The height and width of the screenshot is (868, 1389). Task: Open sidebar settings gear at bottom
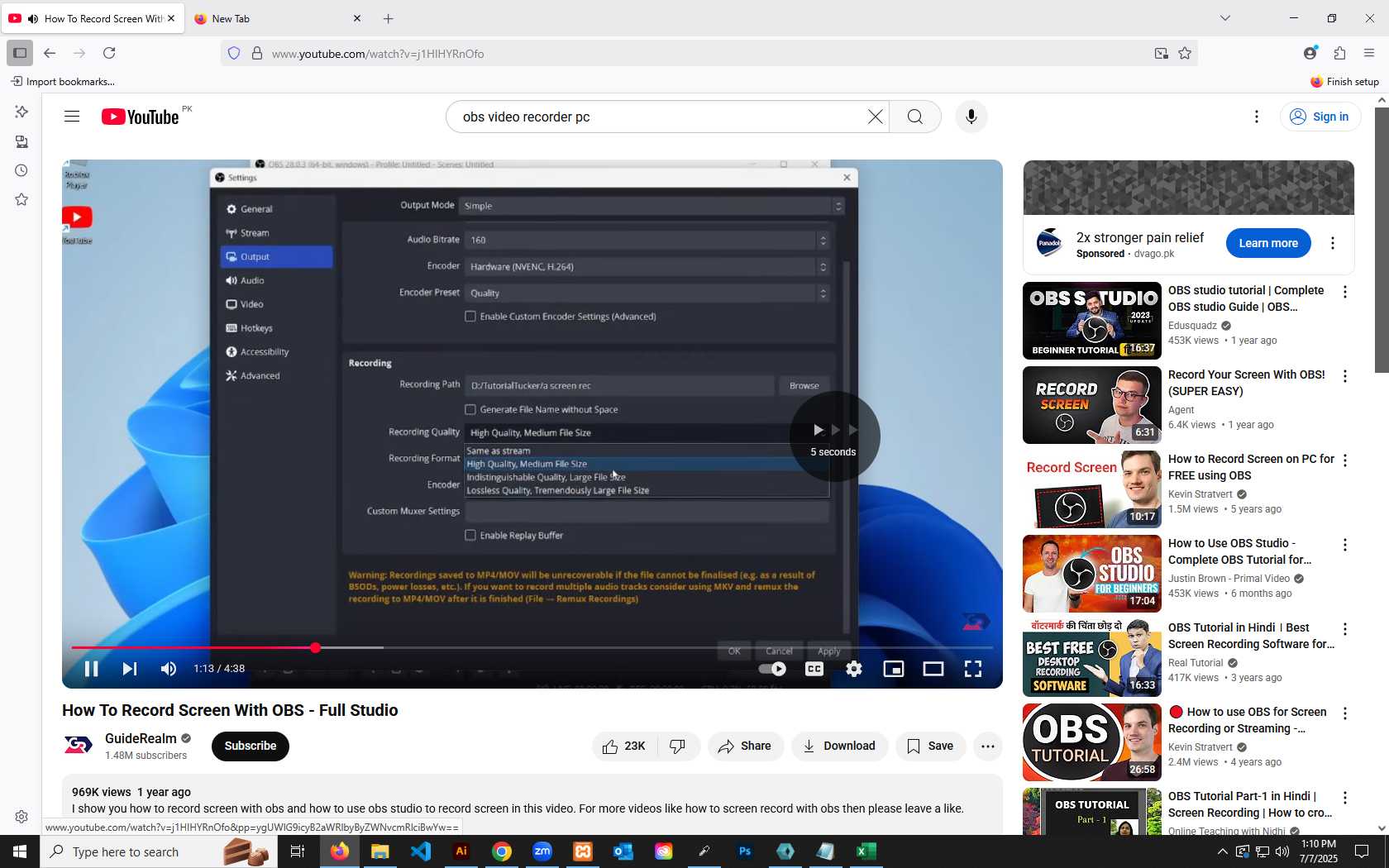pos(21,817)
